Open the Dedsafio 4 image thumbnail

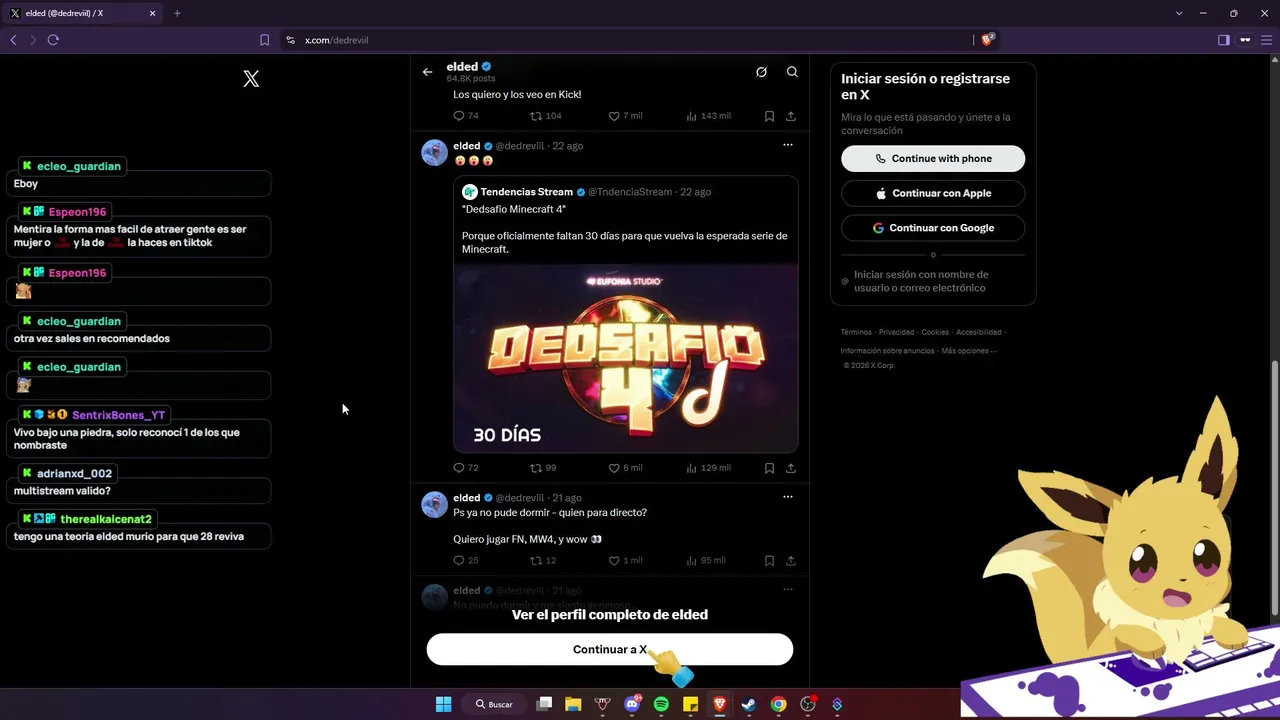pos(626,358)
